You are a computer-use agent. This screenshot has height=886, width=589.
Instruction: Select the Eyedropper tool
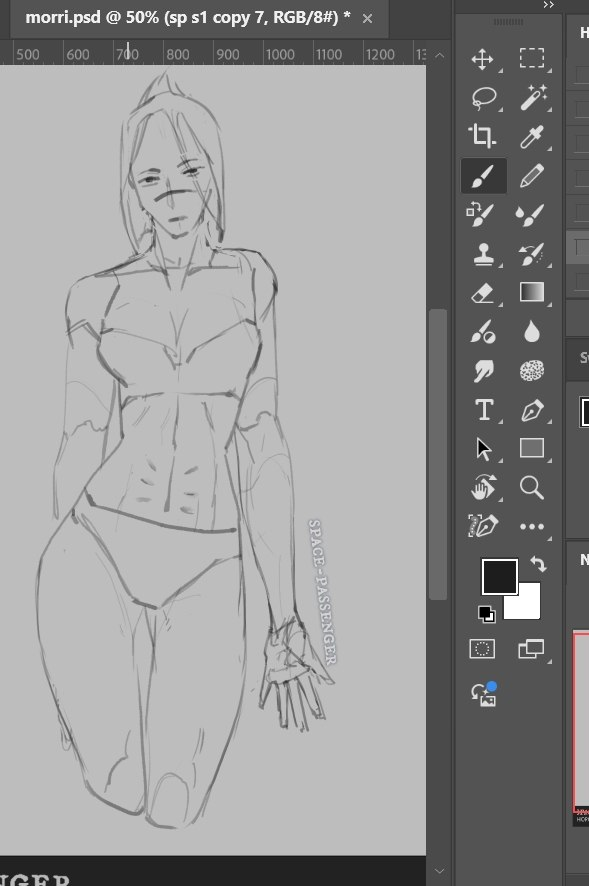pyautogui.click(x=532, y=136)
